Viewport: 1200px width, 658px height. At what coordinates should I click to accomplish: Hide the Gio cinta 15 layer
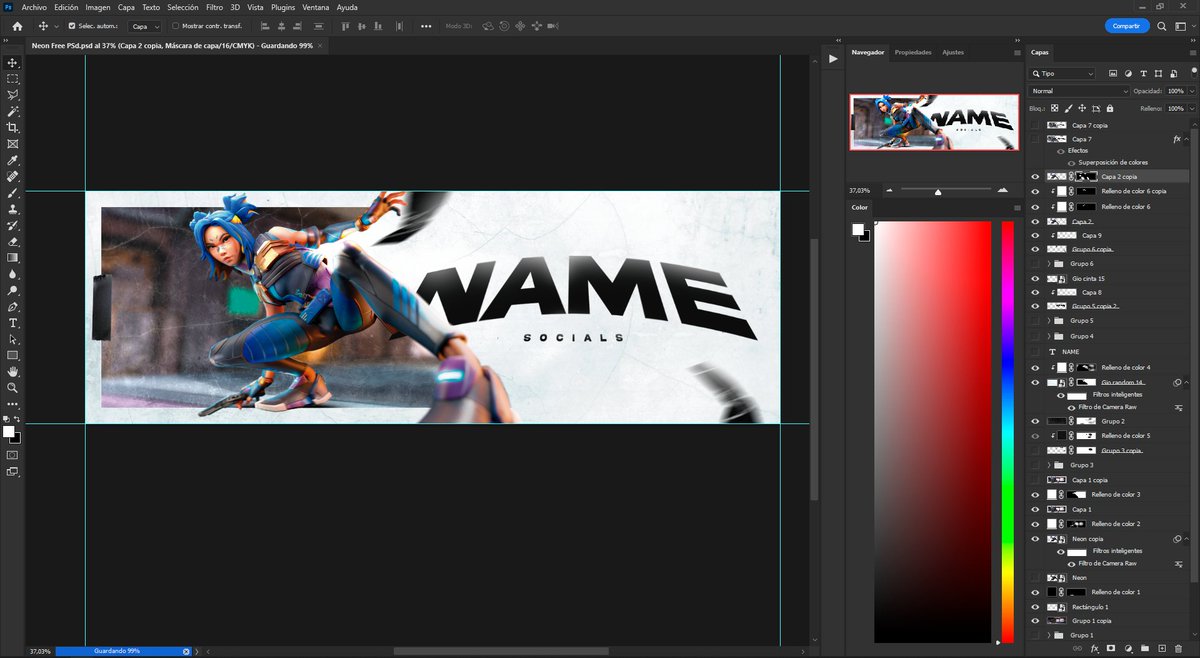(1034, 278)
